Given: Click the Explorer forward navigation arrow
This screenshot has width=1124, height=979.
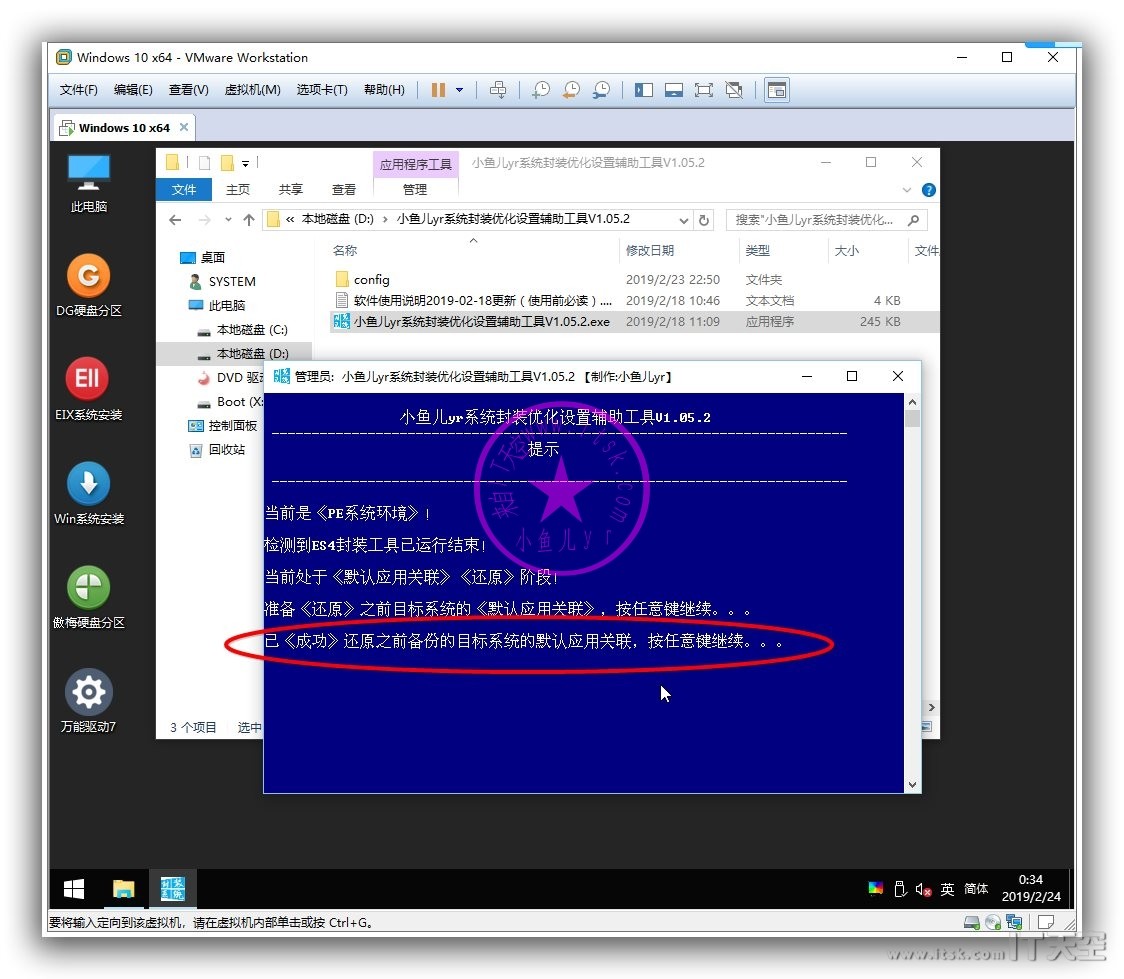Looking at the screenshot, I should [x=205, y=220].
